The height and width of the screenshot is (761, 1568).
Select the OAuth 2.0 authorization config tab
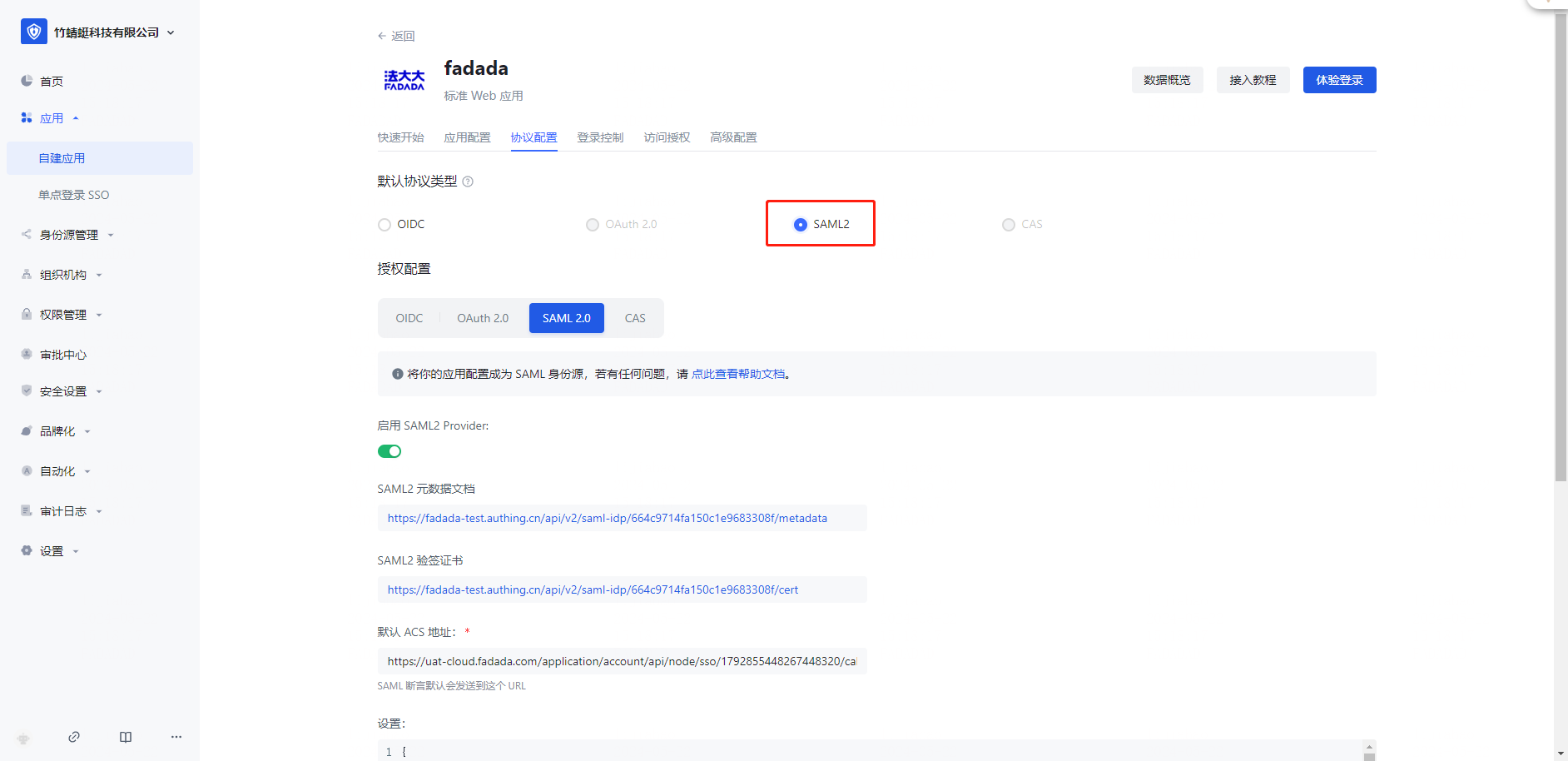[x=483, y=318]
